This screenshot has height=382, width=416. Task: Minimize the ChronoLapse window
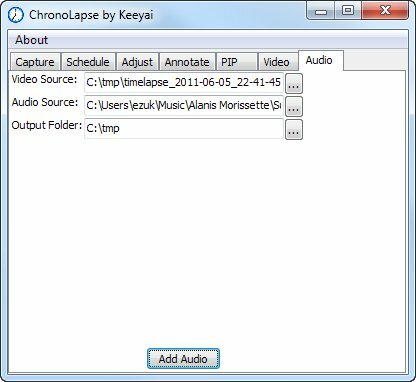pyautogui.click(x=321, y=11)
